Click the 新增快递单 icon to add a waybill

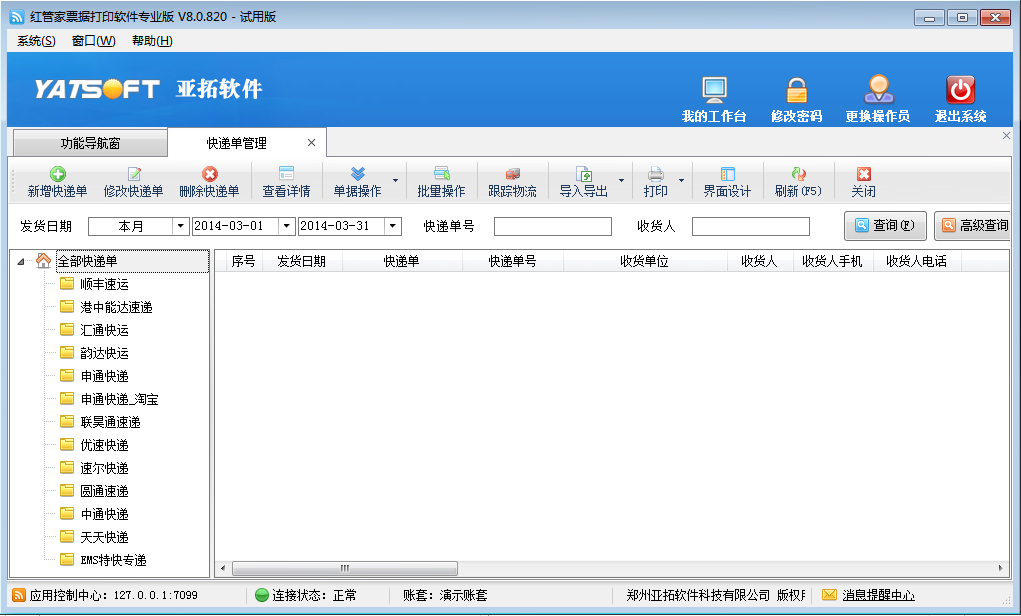[56, 180]
